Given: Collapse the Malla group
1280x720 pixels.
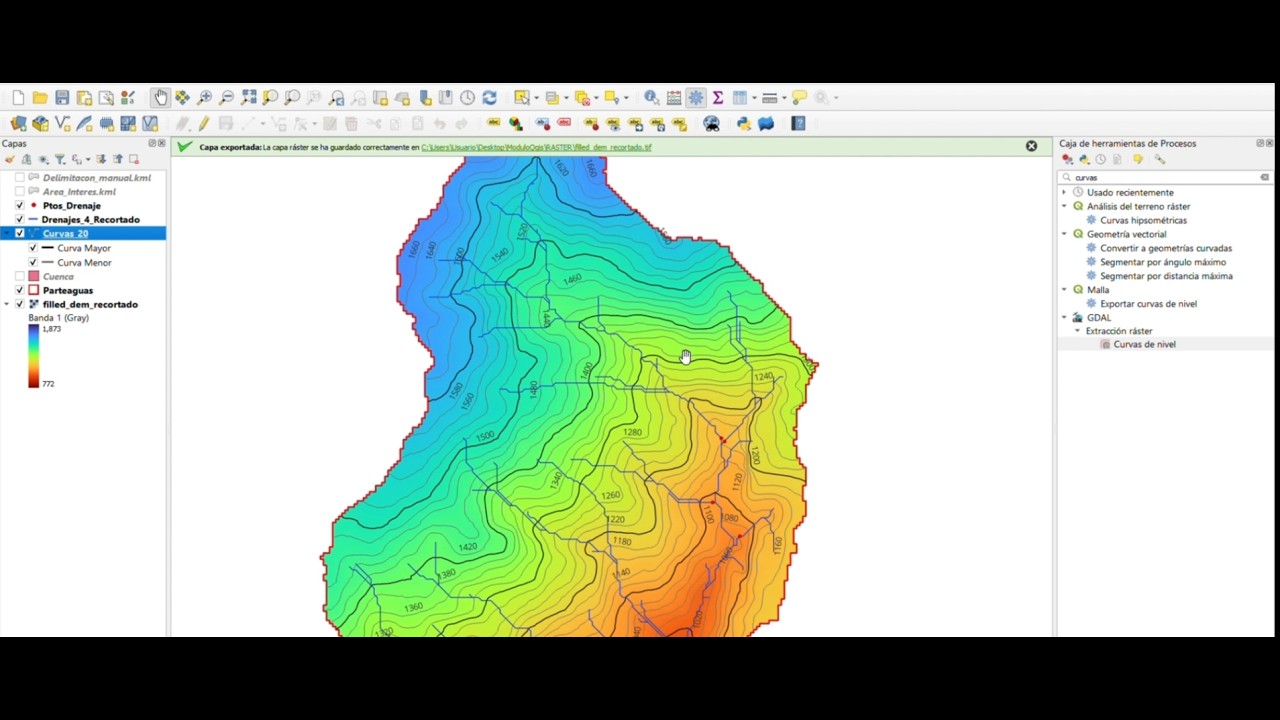Looking at the screenshot, I should pyautogui.click(x=1065, y=290).
